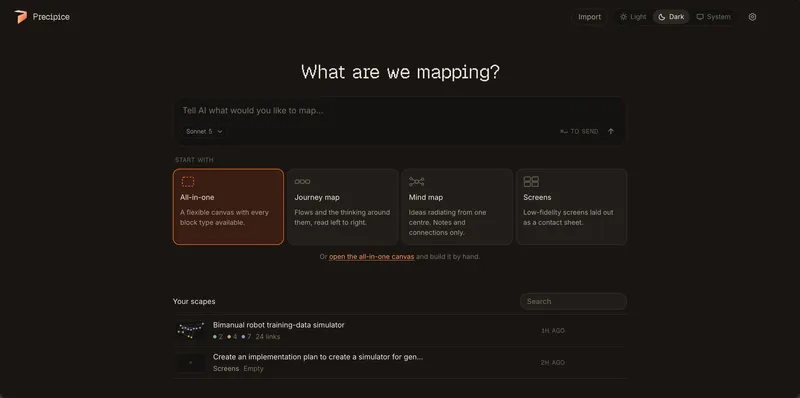Select the All-in-one template card
The image size is (800, 398).
228,207
